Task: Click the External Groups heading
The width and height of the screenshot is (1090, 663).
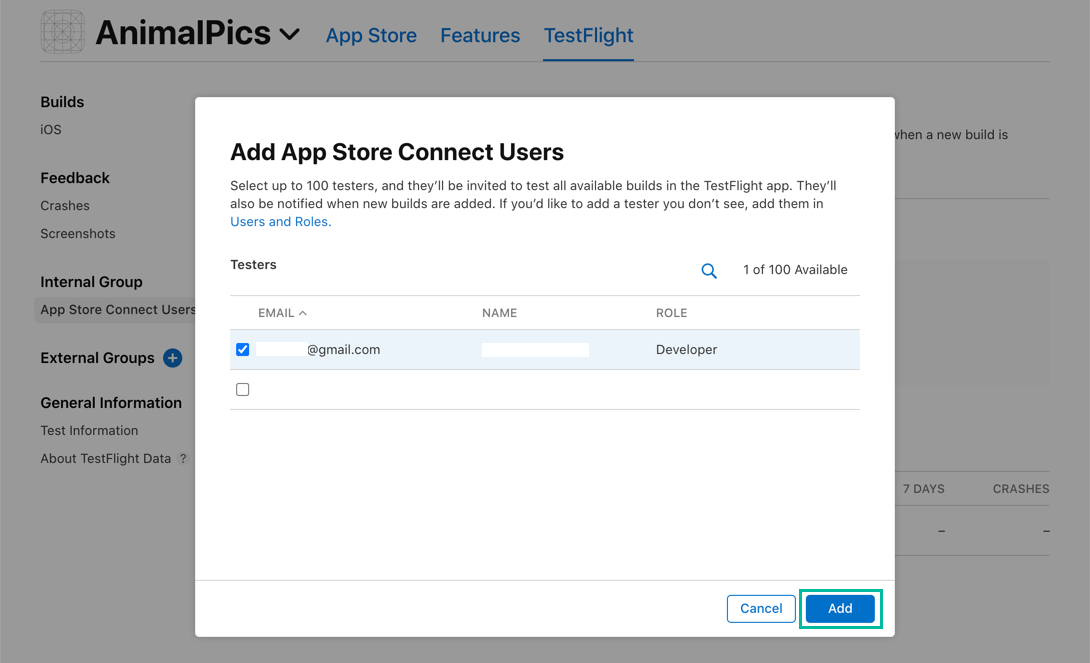Action: [x=97, y=358]
